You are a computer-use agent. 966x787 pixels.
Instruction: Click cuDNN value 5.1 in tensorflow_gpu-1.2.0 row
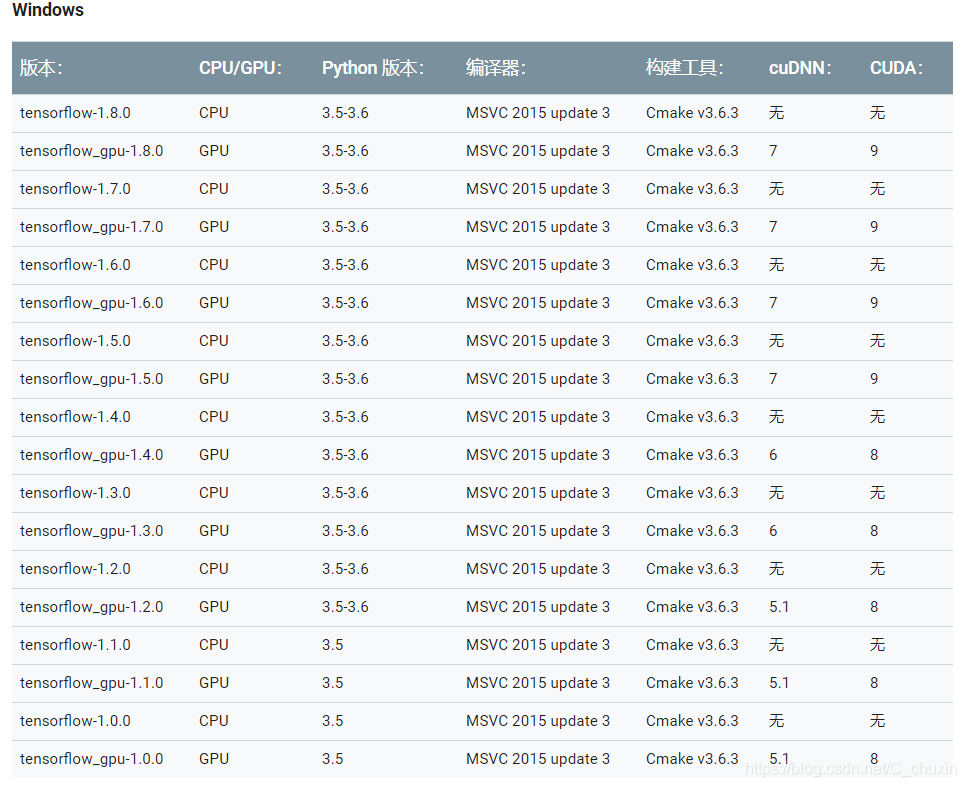(779, 607)
